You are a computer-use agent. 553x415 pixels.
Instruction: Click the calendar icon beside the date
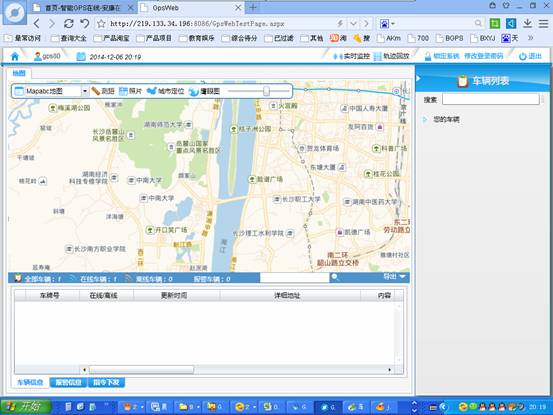click(x=81, y=56)
